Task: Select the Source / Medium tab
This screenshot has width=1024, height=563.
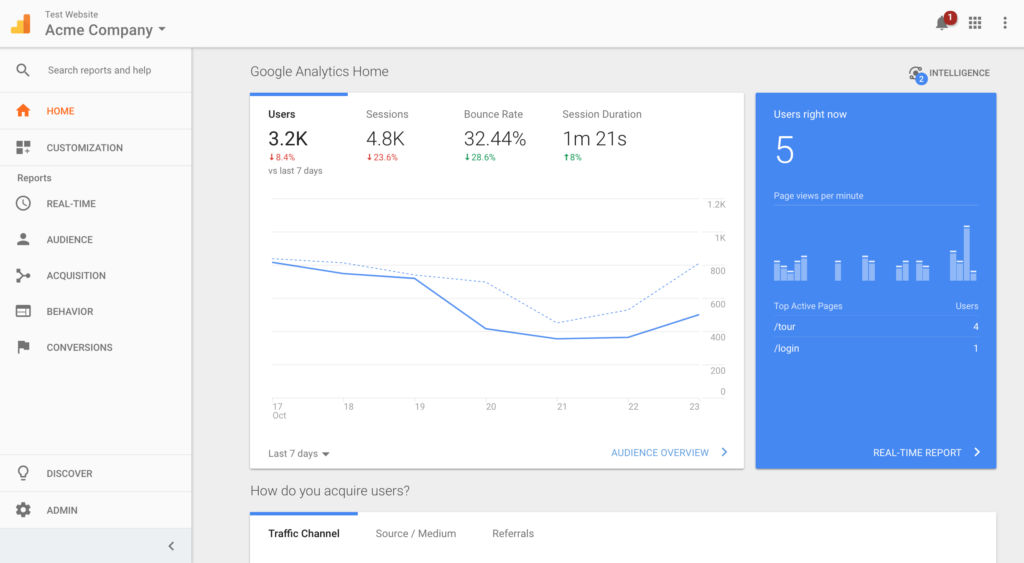Action: (x=416, y=533)
